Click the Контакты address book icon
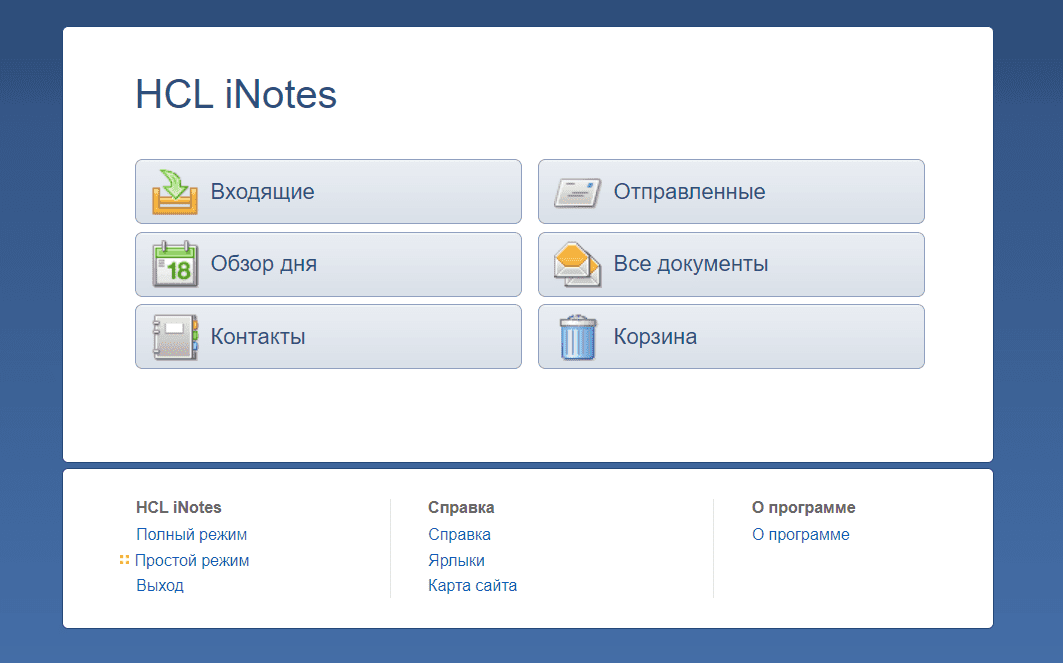 pos(175,337)
